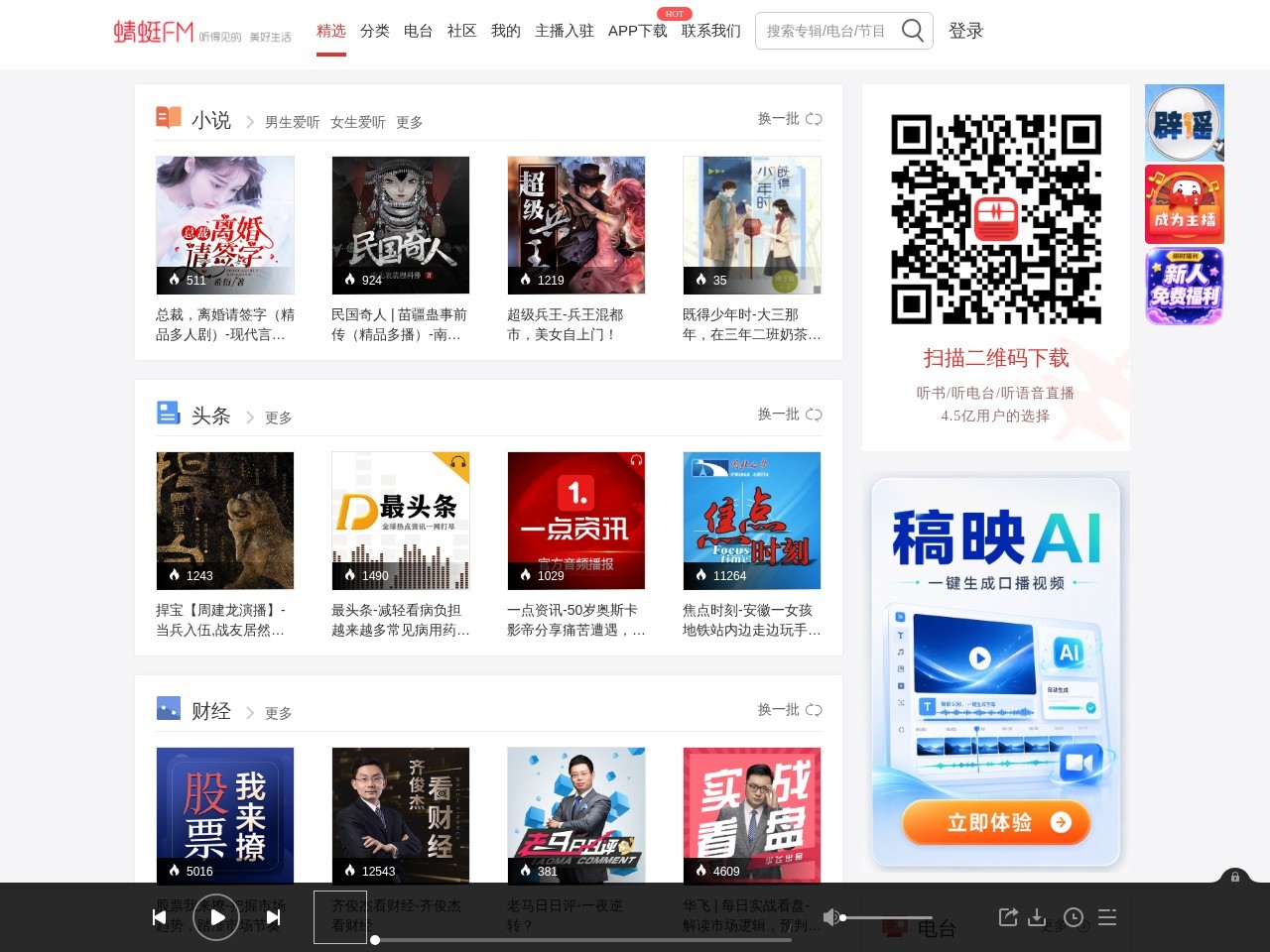Click the share icon in player bar
The height and width of the screenshot is (952, 1270).
(1008, 917)
